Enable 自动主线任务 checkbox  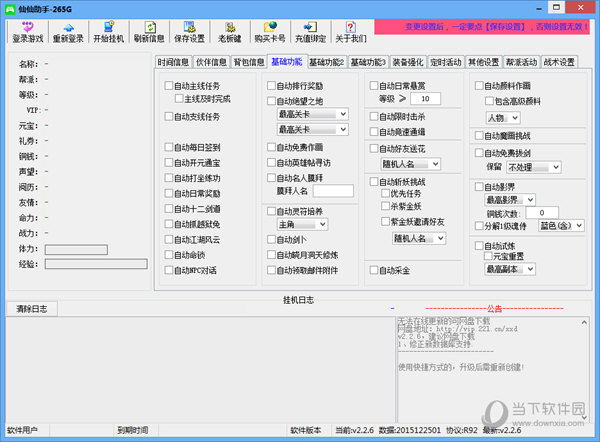pyautogui.click(x=169, y=85)
